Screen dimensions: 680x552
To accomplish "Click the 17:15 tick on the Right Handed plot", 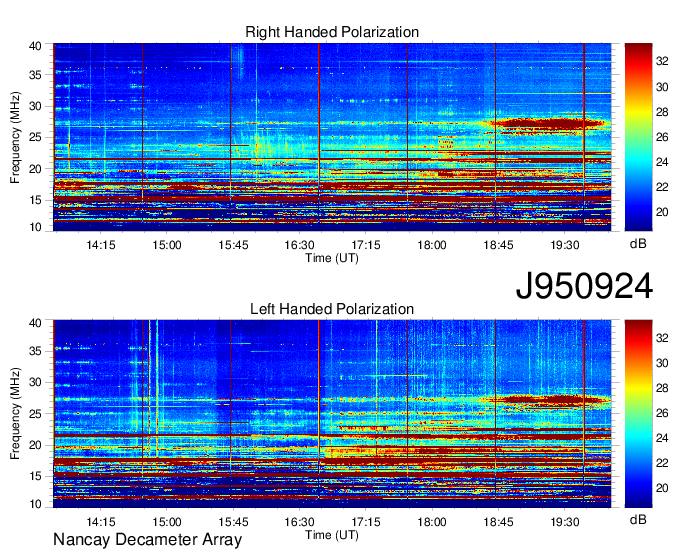I will pyautogui.click(x=366, y=245).
